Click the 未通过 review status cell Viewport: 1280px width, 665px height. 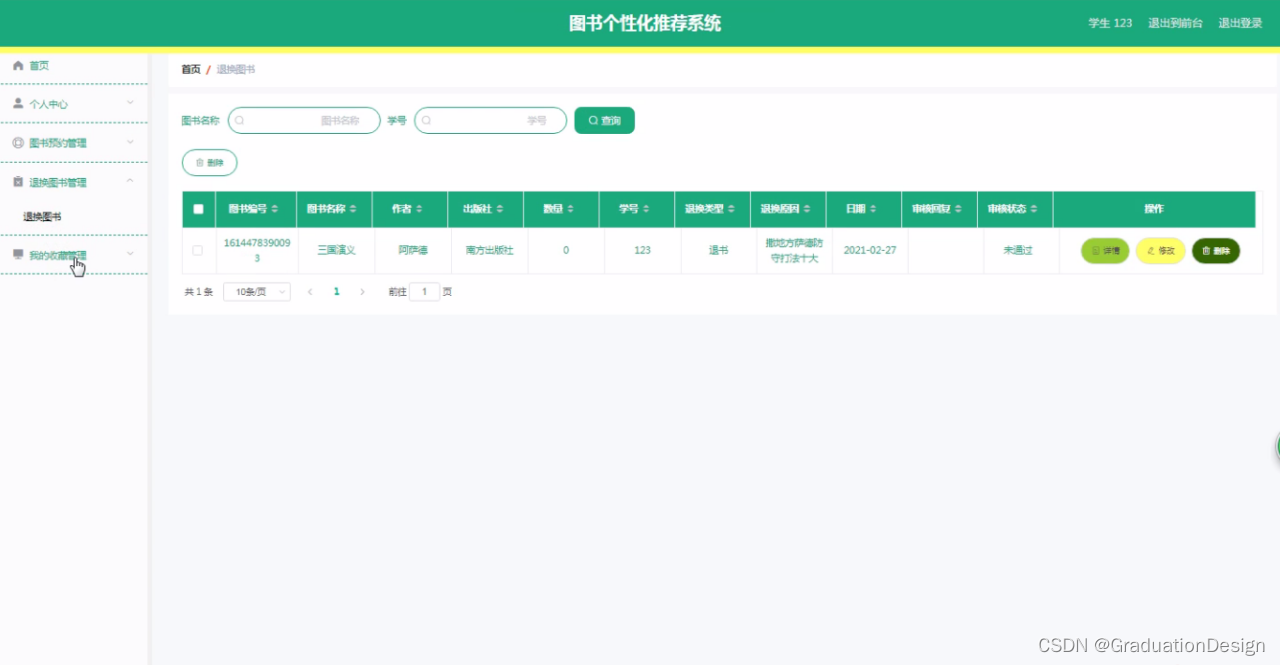pos(1018,250)
